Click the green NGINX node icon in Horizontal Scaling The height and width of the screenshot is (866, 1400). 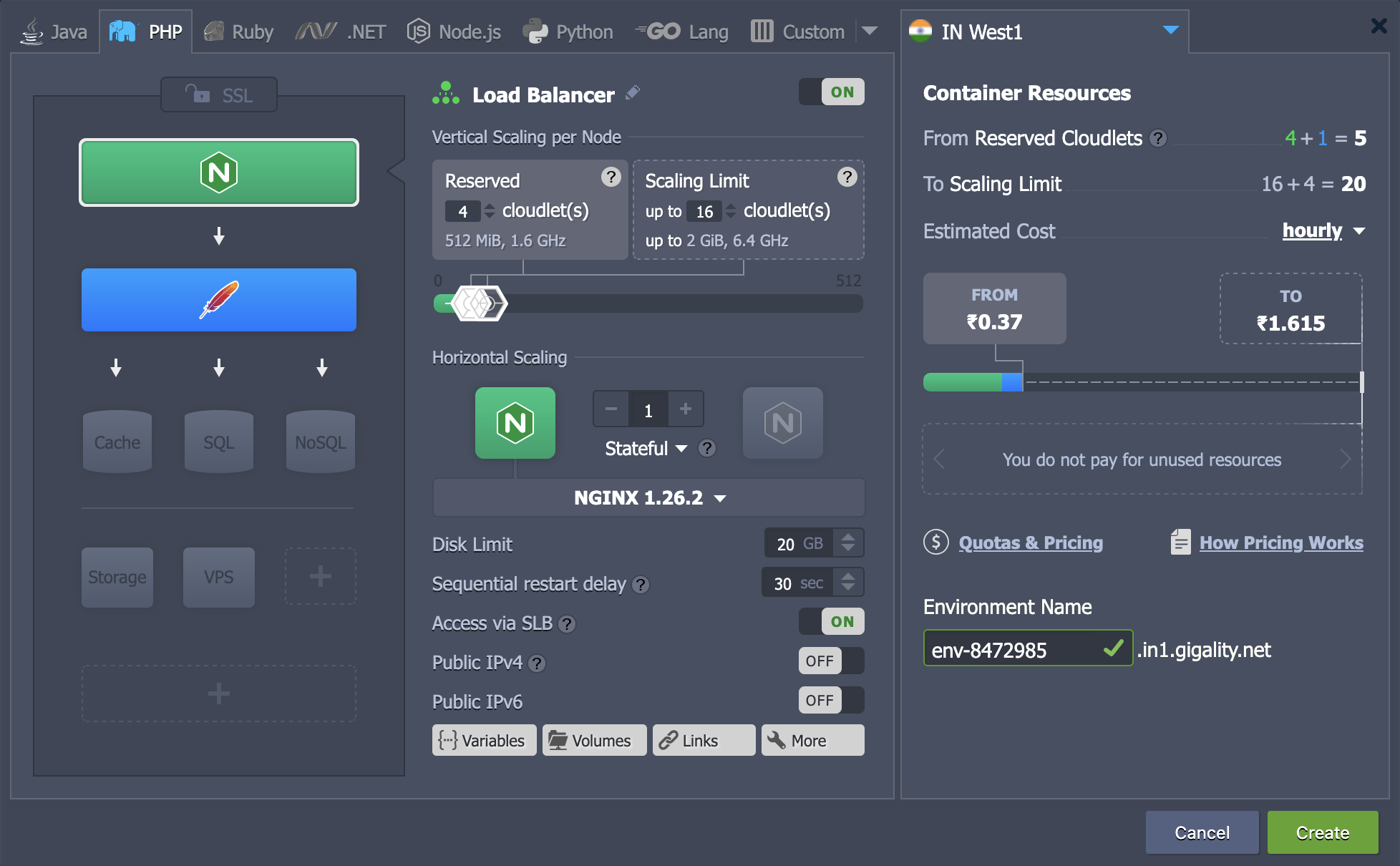pyautogui.click(x=515, y=423)
